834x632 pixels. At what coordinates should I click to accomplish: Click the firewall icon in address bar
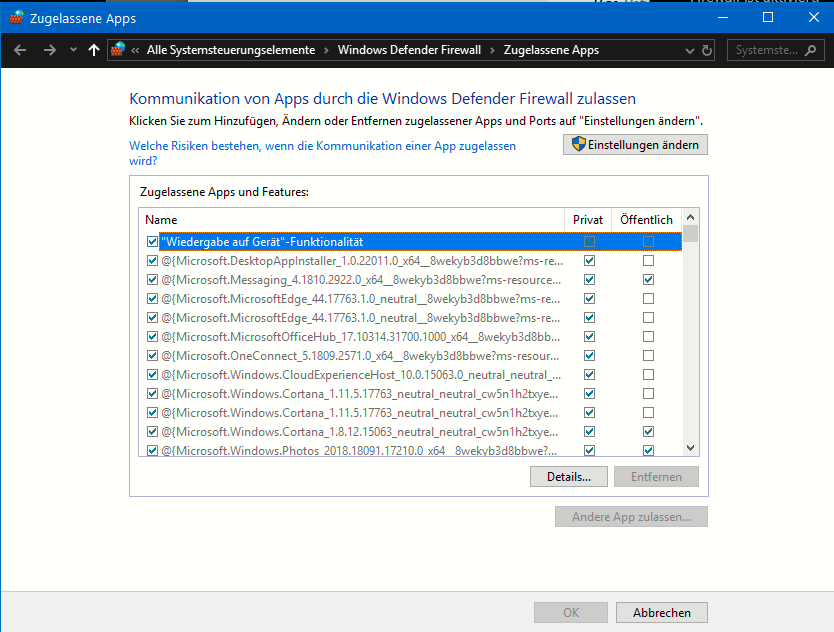point(118,49)
